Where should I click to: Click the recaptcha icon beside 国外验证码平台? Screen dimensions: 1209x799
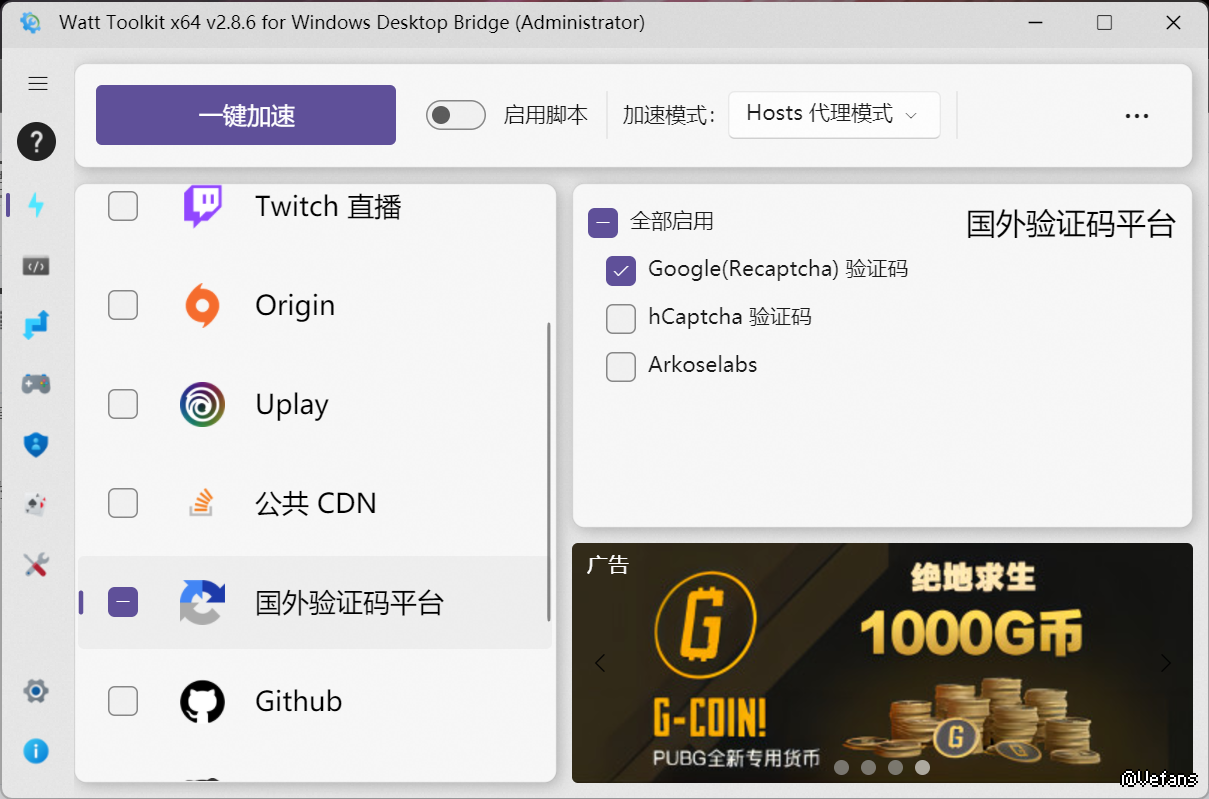tap(202, 602)
